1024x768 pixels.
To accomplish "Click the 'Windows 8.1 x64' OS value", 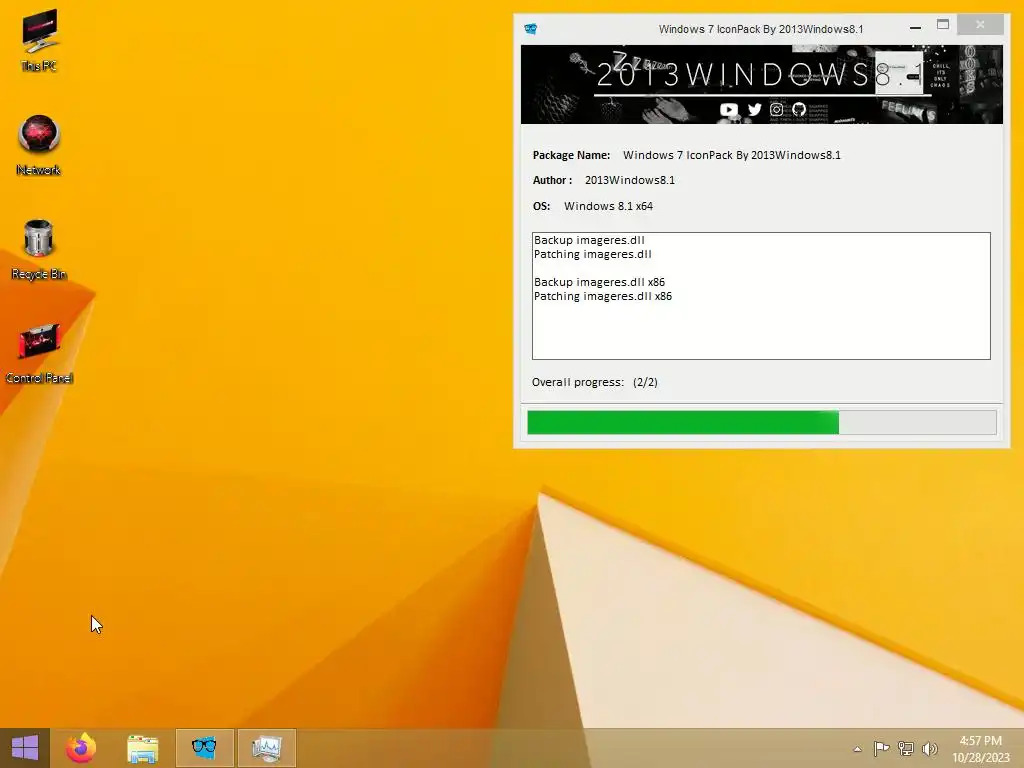I will [608, 206].
